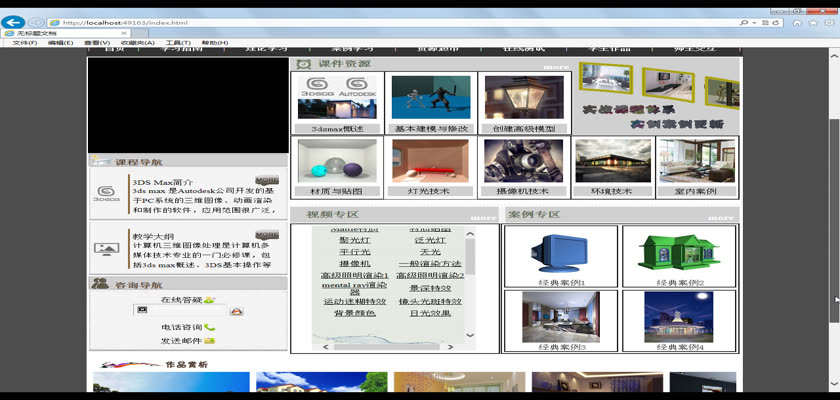Screen dimensions: 840x400
Task: Open the Favorites star icon
Action: [813, 23]
